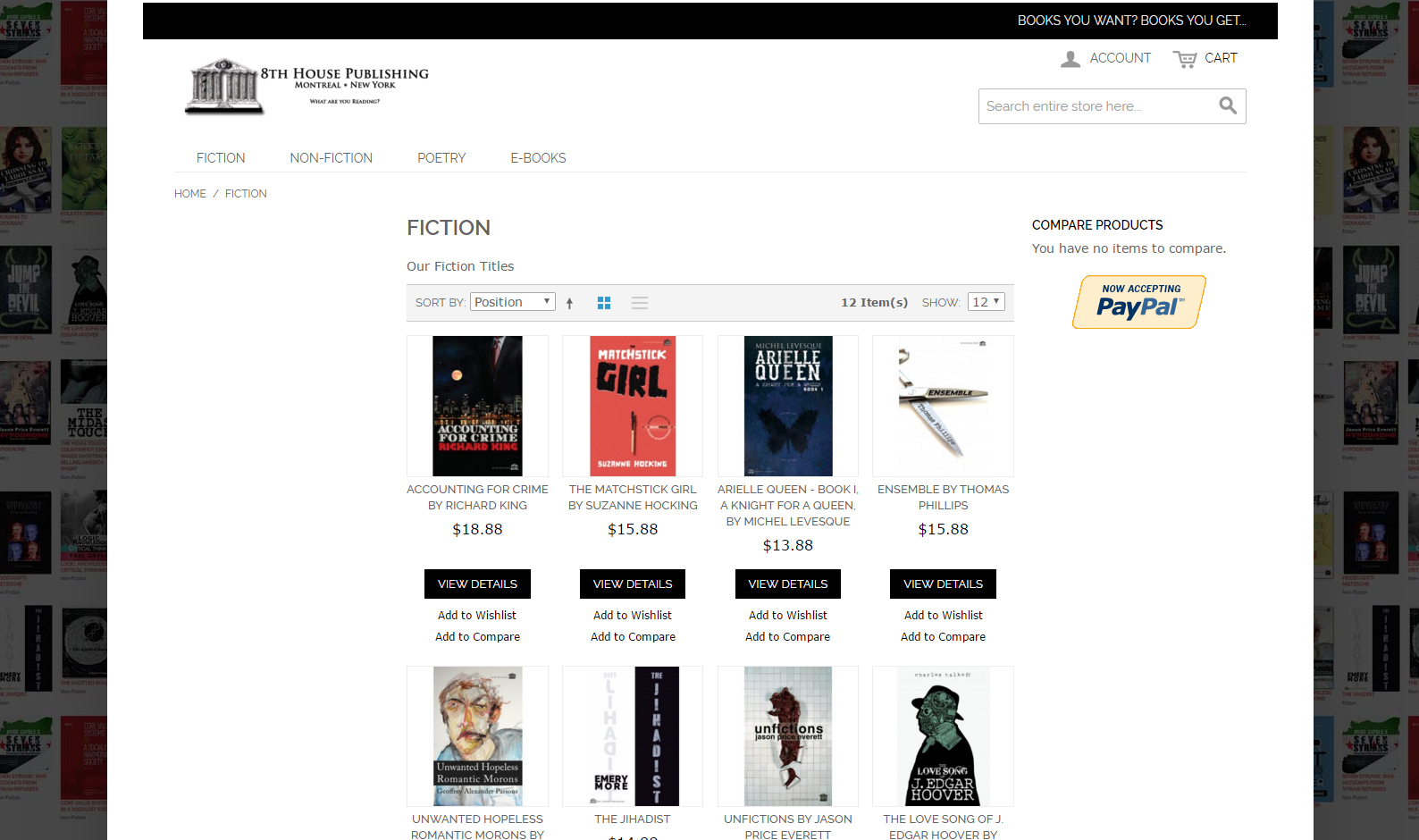
Task: Click the 8th House Publishing logo
Action: [x=306, y=87]
